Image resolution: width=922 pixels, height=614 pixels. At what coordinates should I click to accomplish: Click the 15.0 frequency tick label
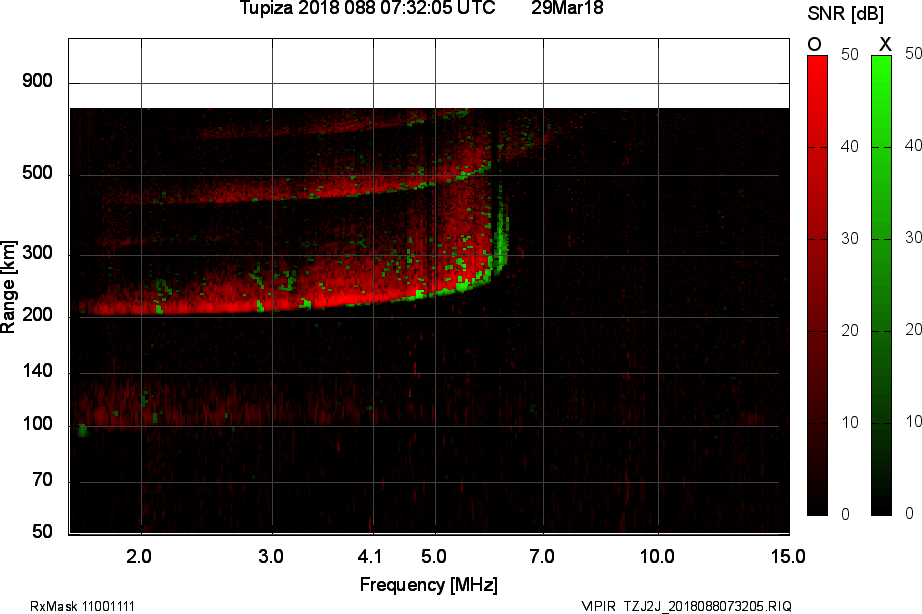pos(788,556)
